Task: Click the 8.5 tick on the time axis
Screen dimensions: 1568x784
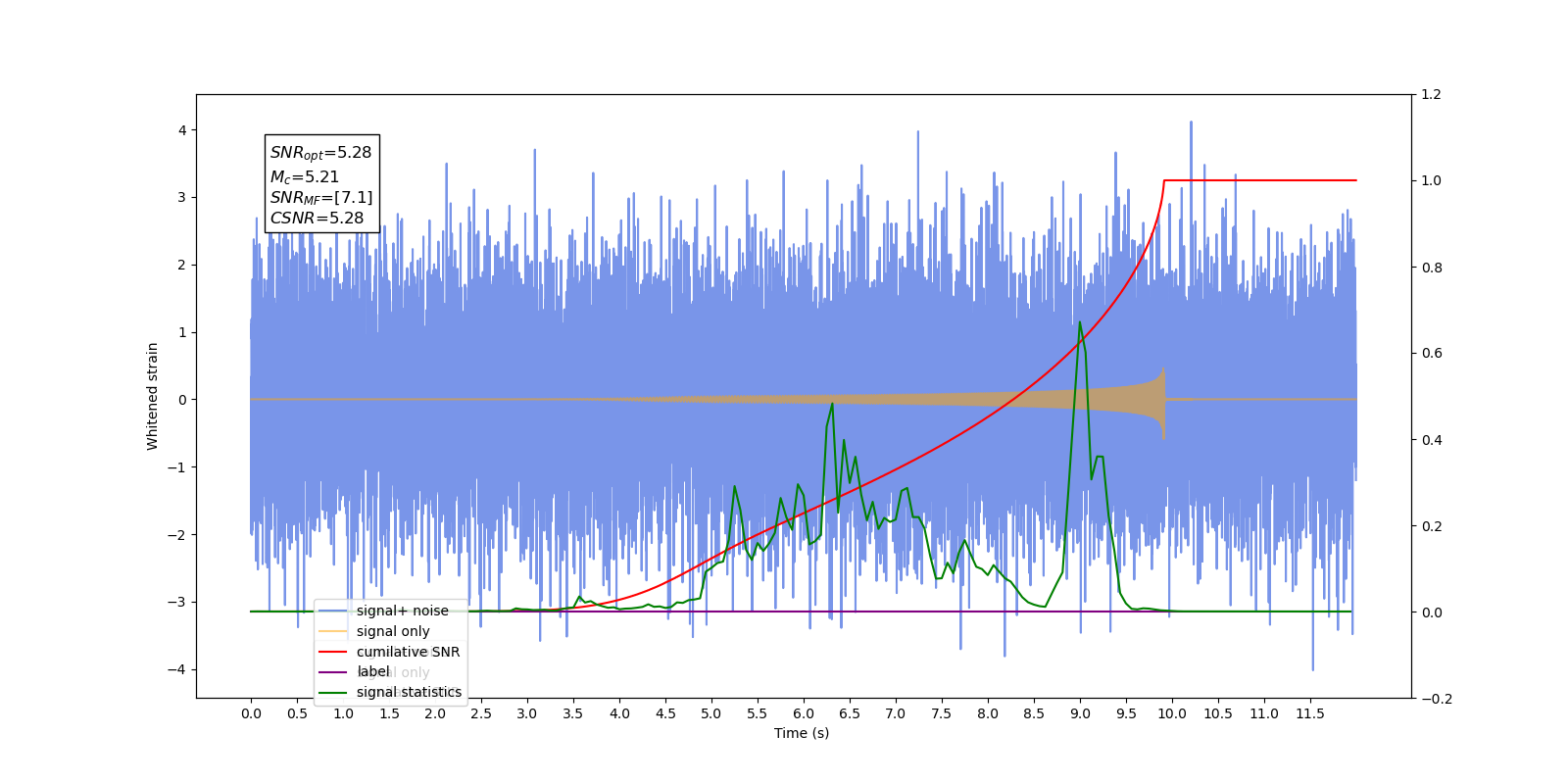Action: pyautogui.click(x=1034, y=713)
